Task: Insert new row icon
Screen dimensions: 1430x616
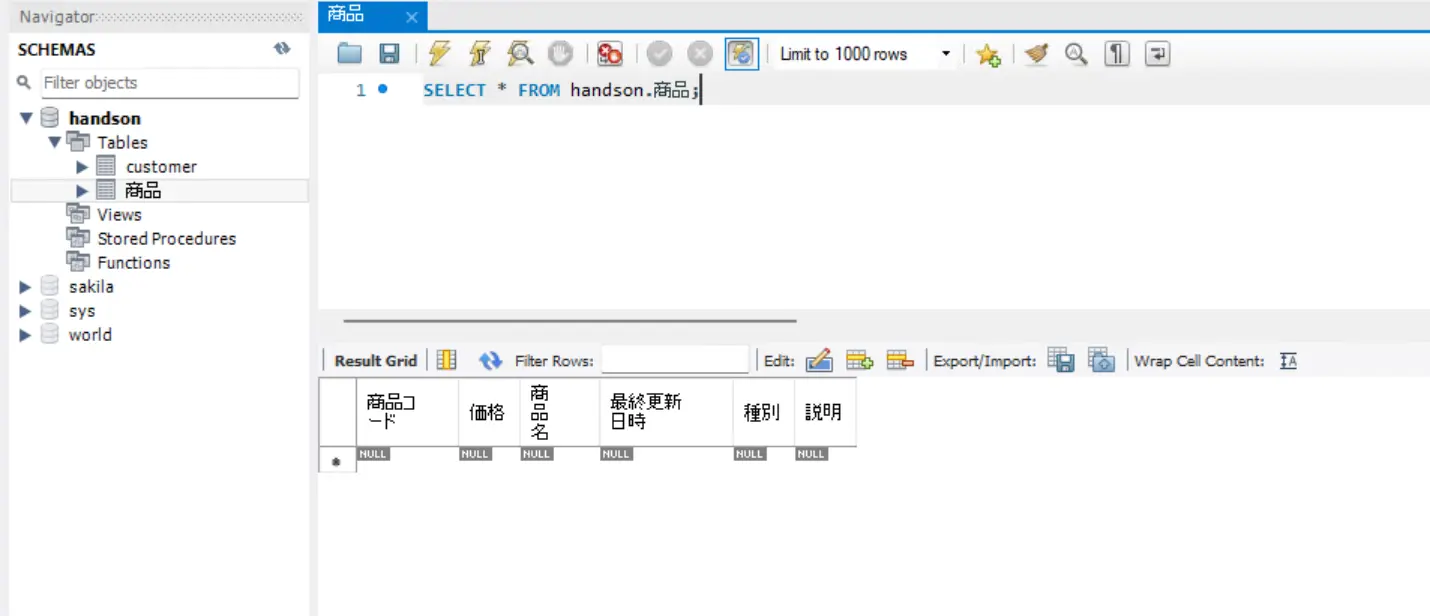Action: [x=860, y=360]
